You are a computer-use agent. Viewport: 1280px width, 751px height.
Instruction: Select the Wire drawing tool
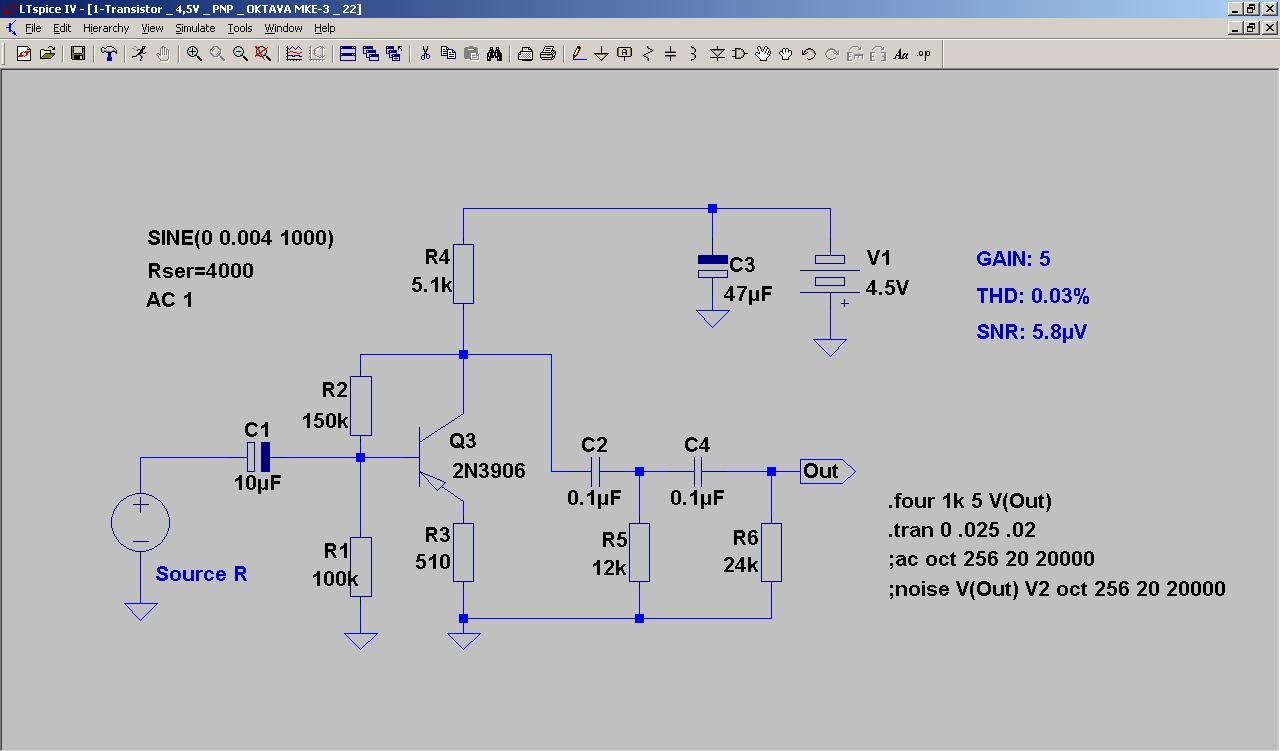(579, 54)
